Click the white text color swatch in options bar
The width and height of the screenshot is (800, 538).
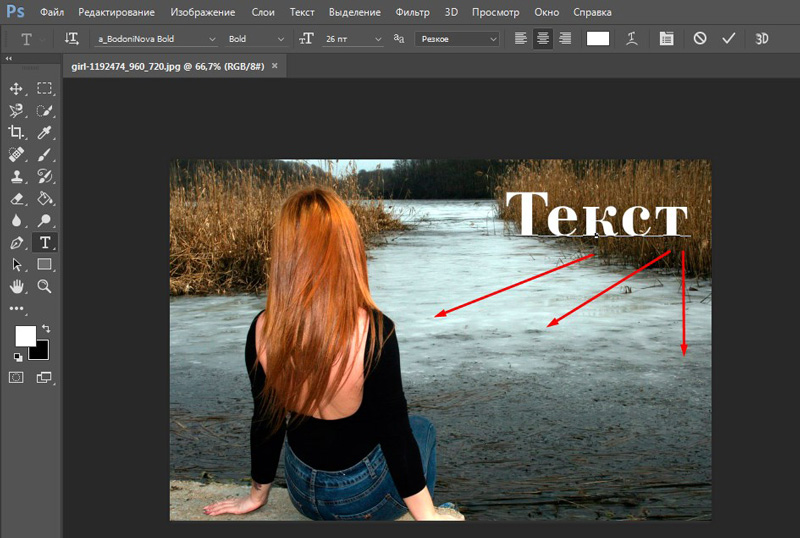(598, 38)
